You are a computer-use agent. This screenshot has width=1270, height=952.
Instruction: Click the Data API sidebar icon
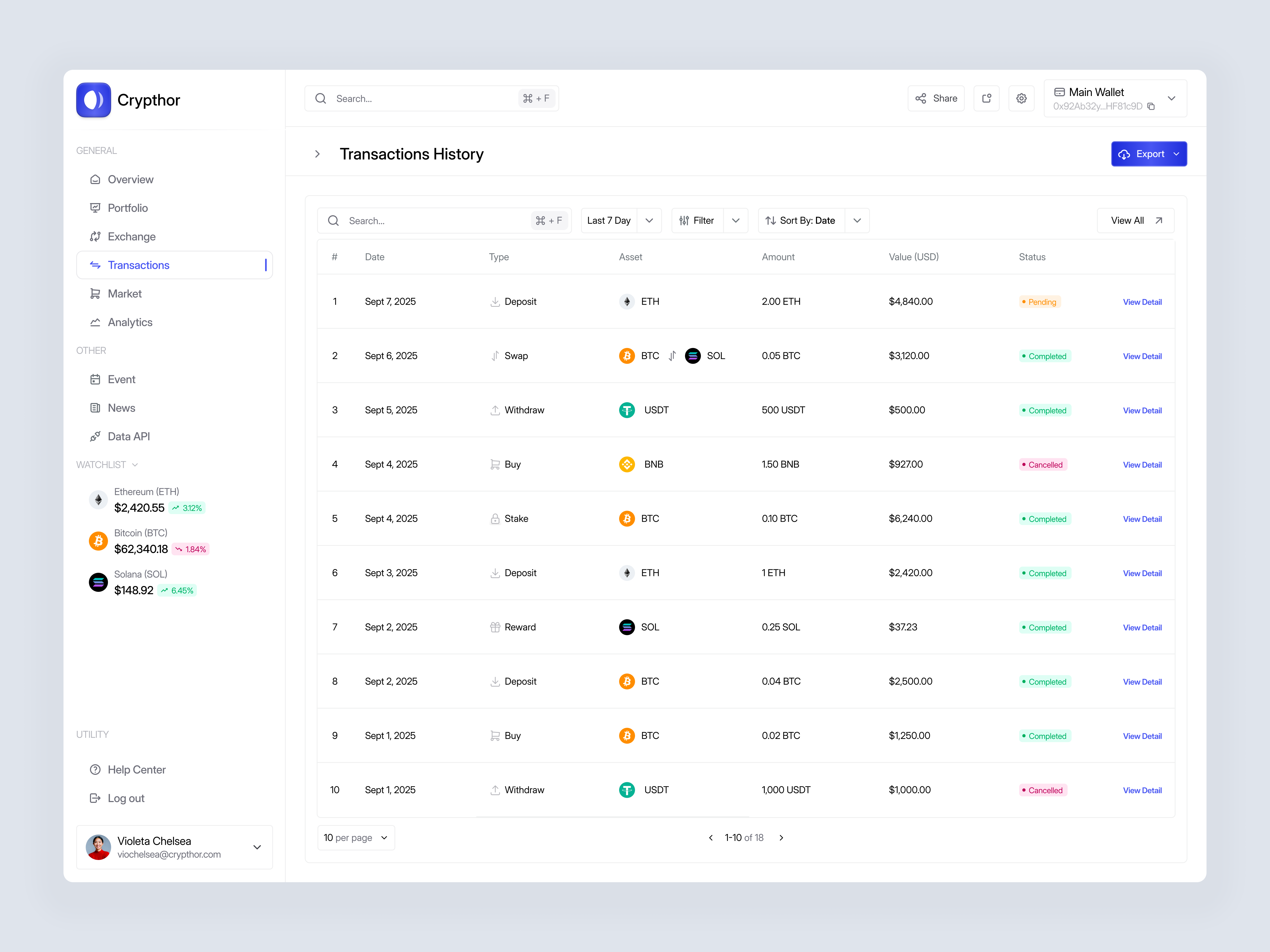point(95,436)
